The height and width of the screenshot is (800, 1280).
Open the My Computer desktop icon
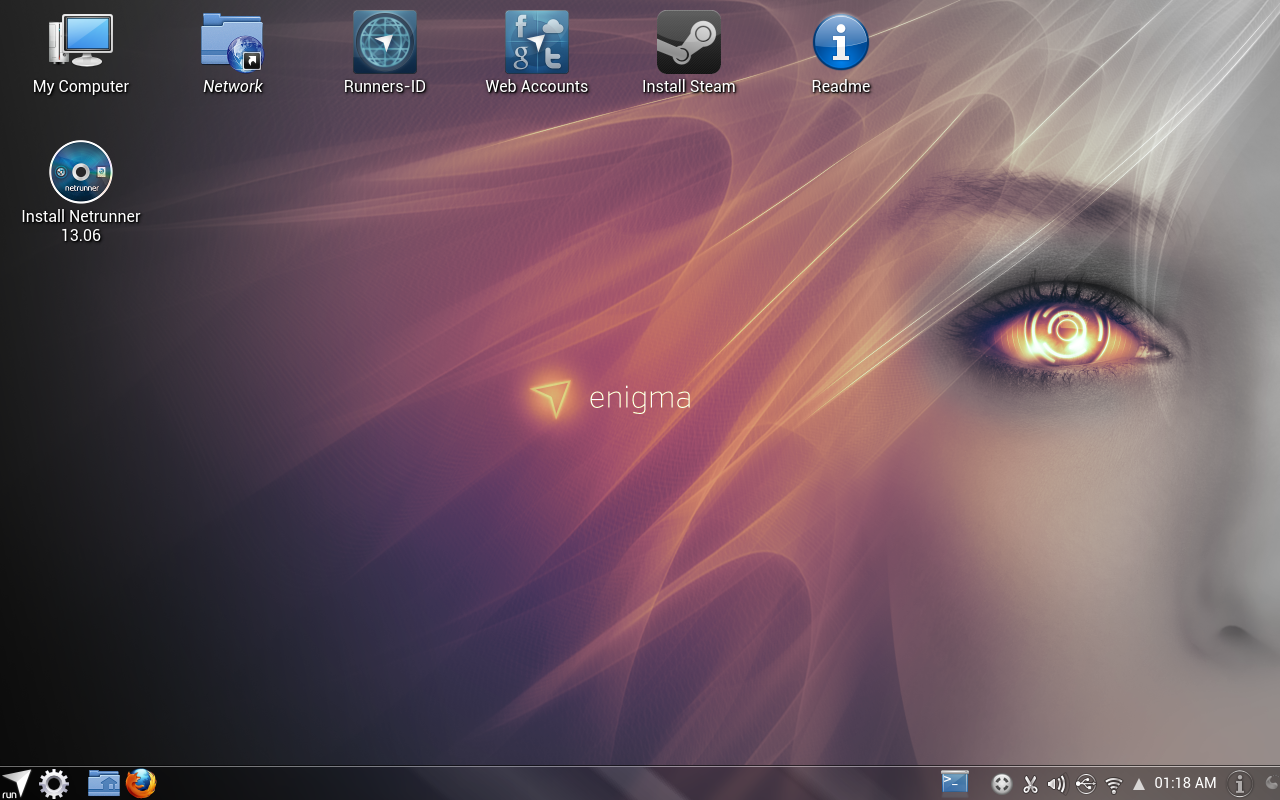pyautogui.click(x=81, y=42)
